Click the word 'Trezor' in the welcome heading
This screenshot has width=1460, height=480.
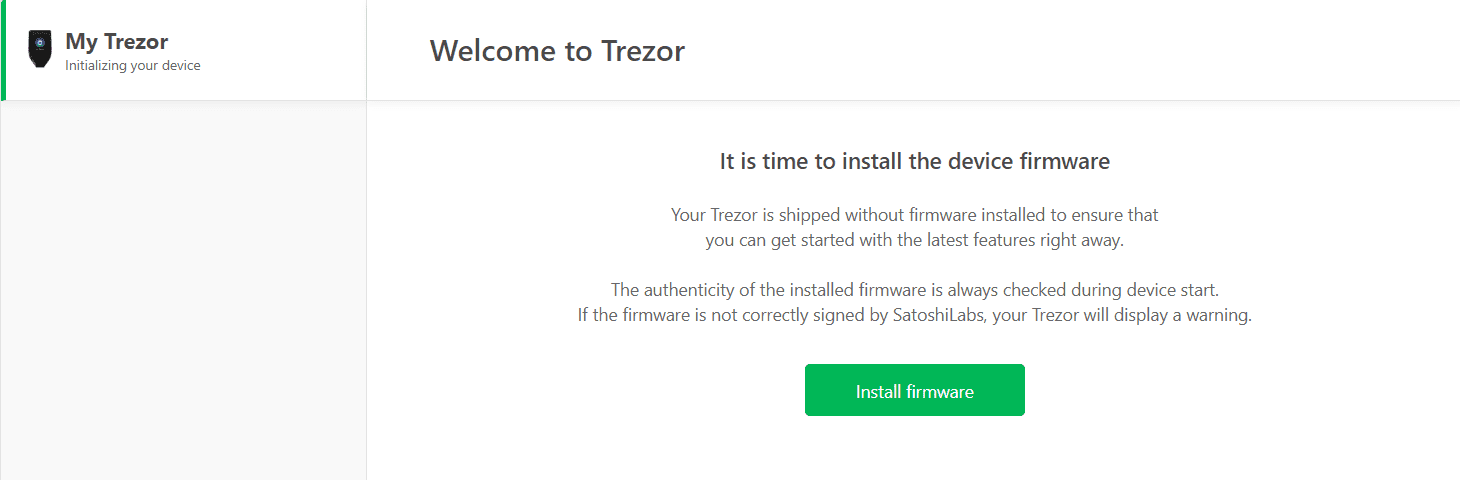[643, 51]
